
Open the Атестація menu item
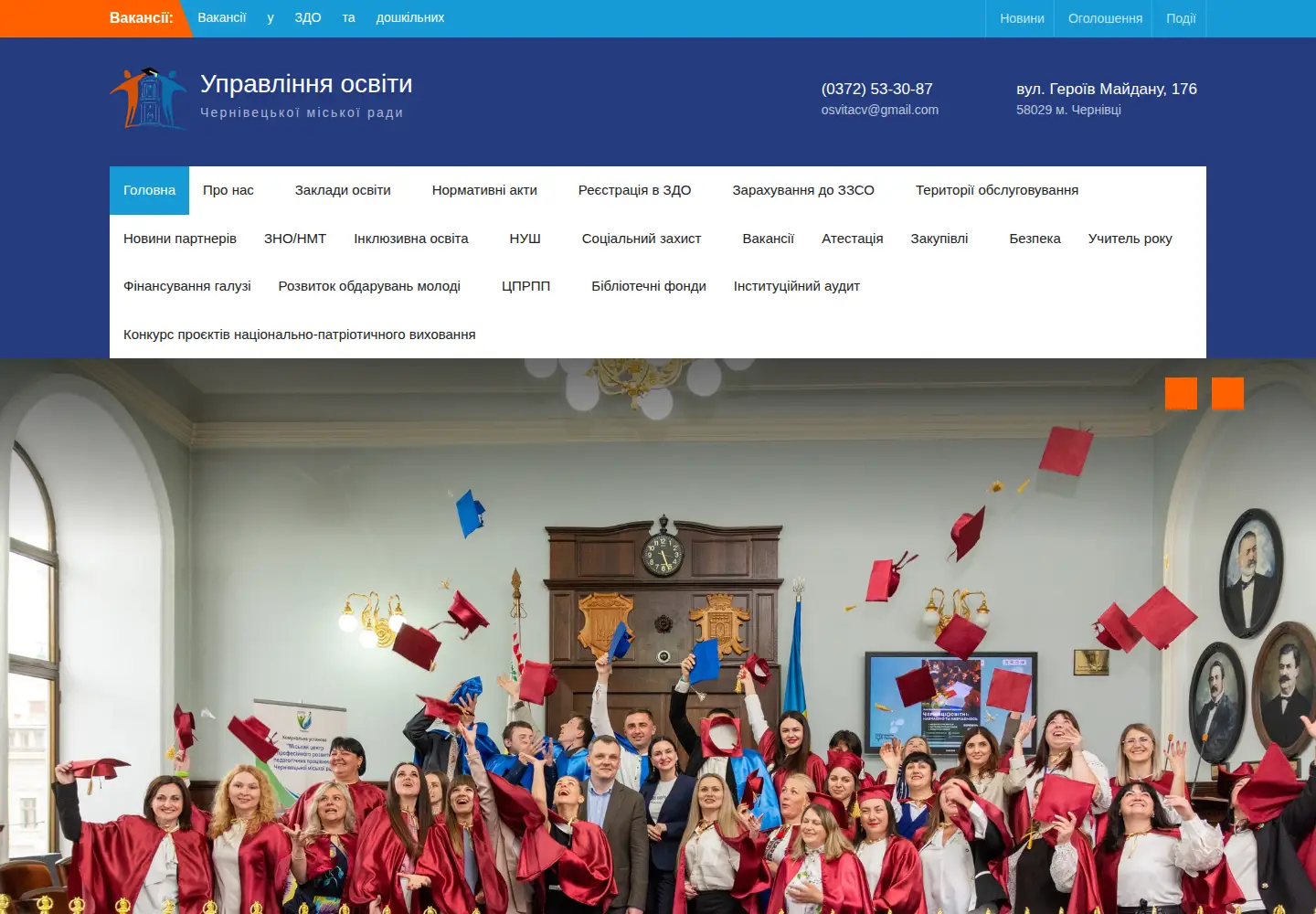(853, 239)
